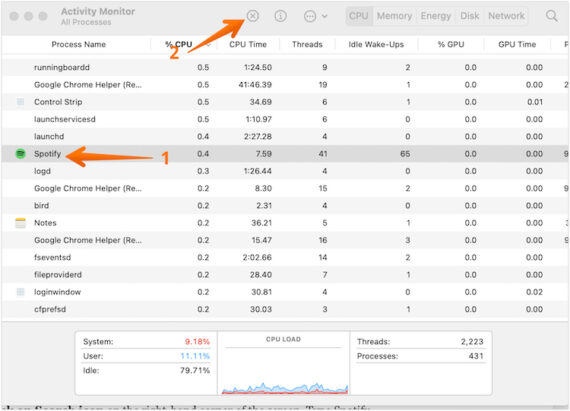570x411 pixels.
Task: Sort by % CPU column header
Action: [x=178, y=44]
